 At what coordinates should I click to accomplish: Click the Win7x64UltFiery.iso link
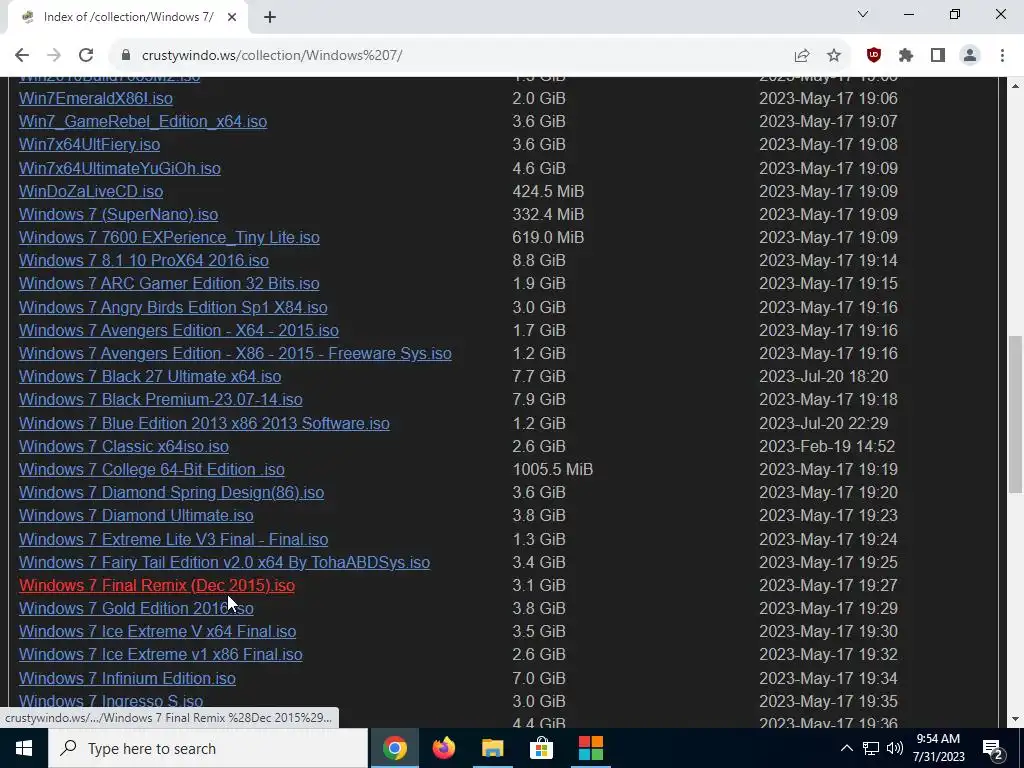[x=89, y=144]
